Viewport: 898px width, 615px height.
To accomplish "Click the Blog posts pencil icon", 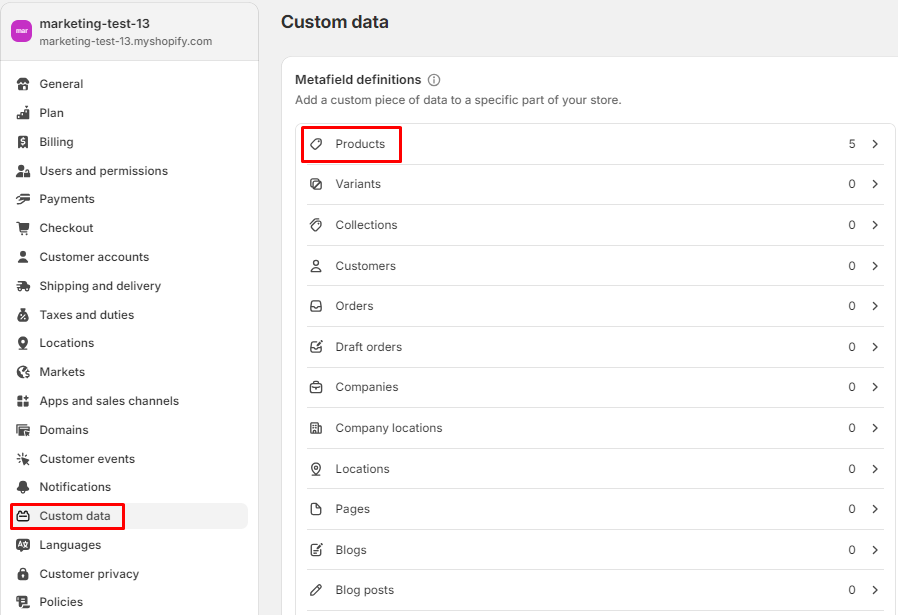I will pyautogui.click(x=316, y=590).
